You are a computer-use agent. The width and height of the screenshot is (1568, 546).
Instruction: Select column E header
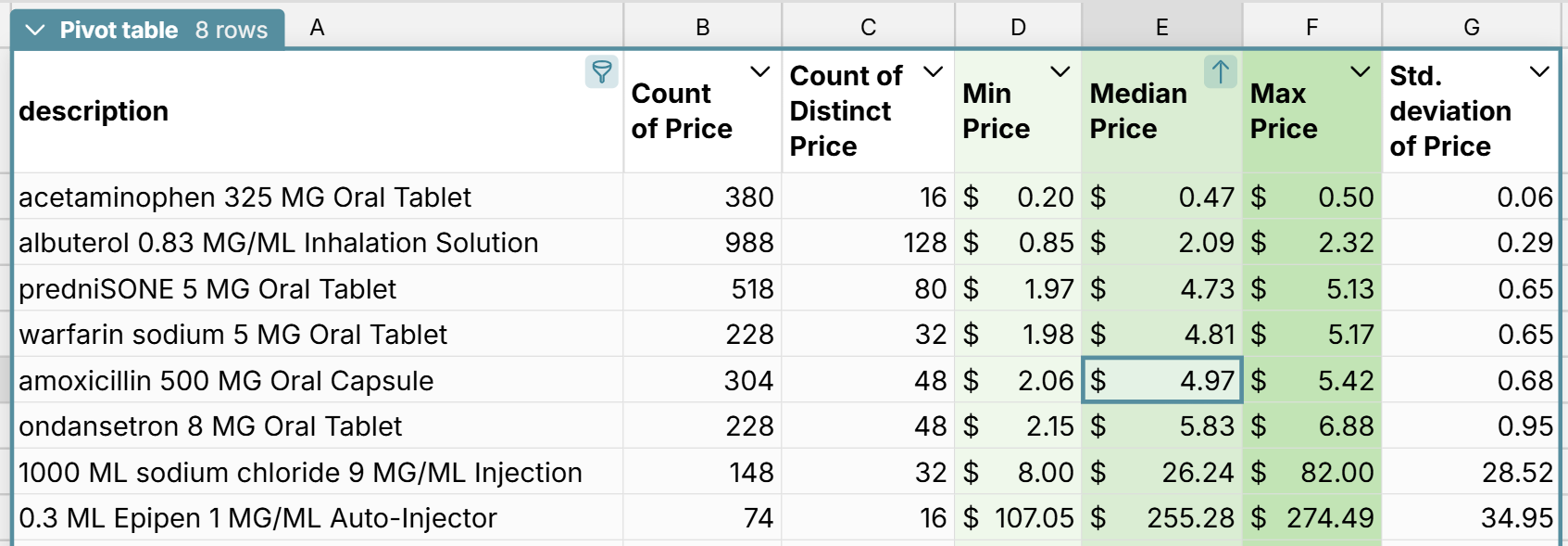(1161, 28)
